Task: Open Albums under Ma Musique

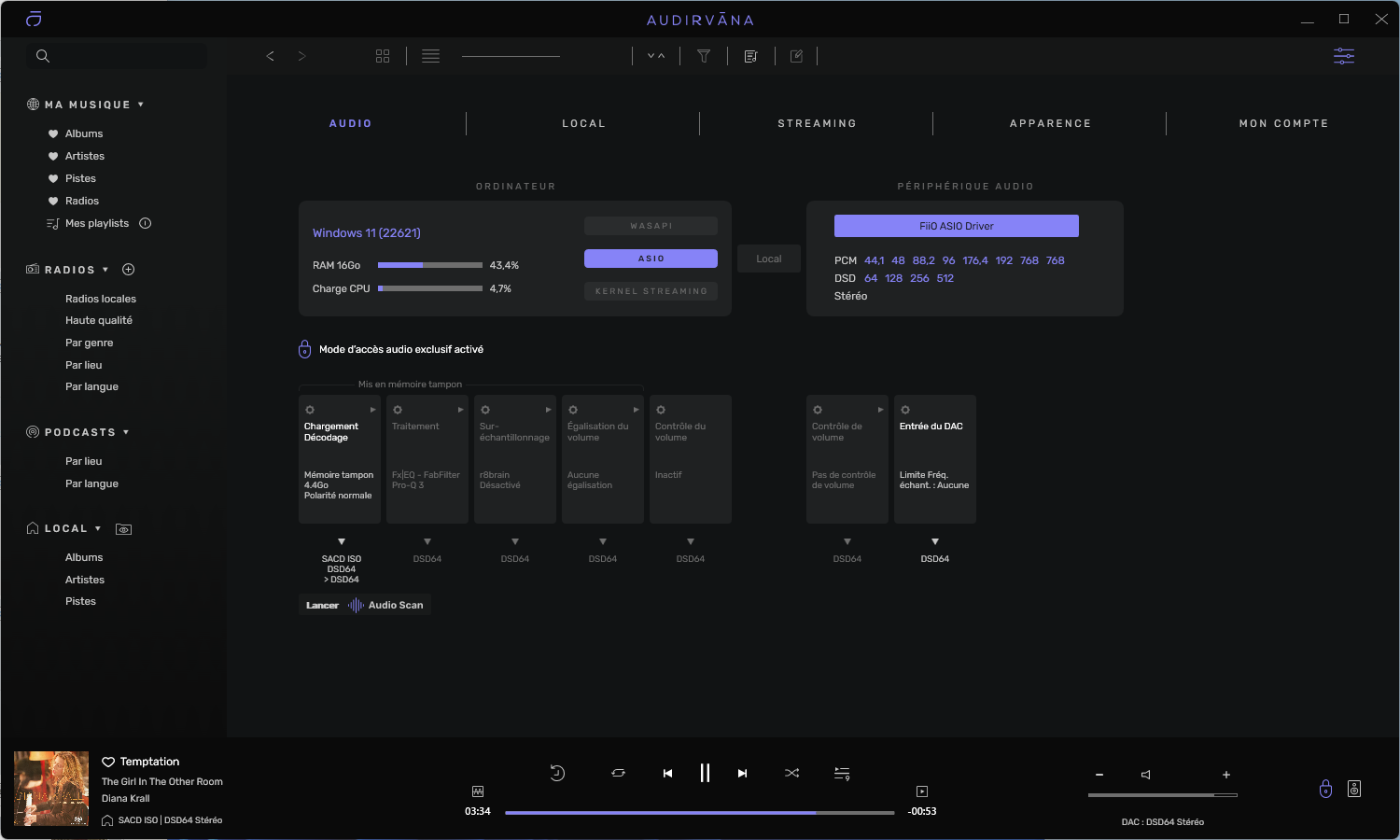Action: [84, 133]
